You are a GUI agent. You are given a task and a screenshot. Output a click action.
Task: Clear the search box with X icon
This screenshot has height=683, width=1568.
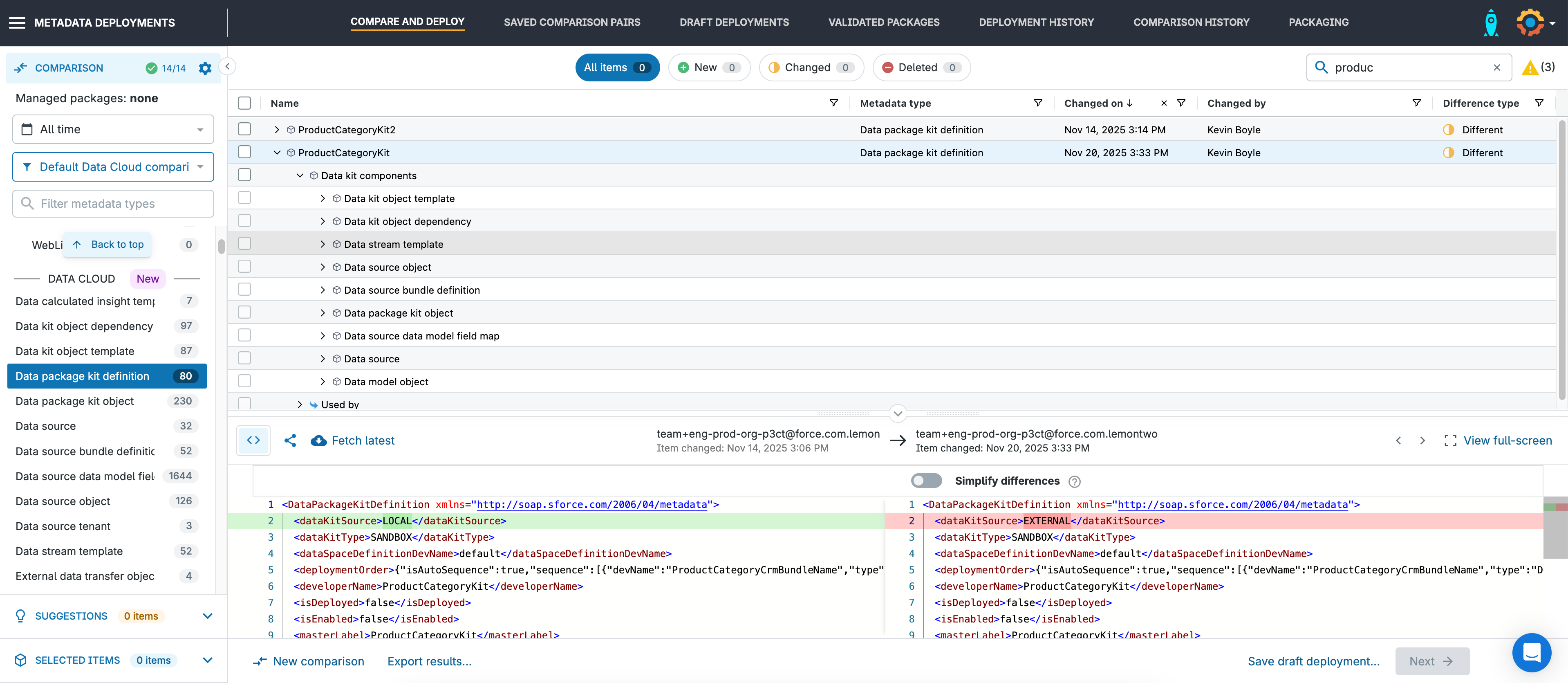coord(1497,67)
